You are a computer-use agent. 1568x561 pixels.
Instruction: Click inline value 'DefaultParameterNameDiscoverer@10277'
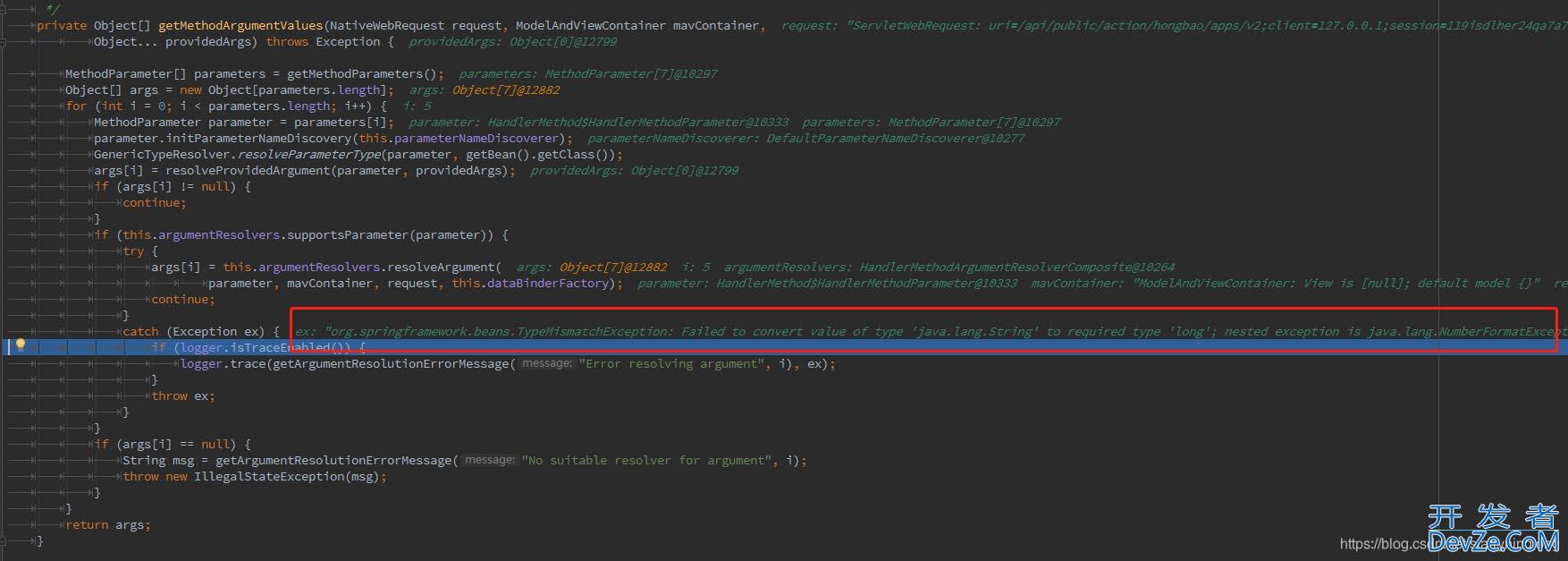pyautogui.click(x=896, y=139)
